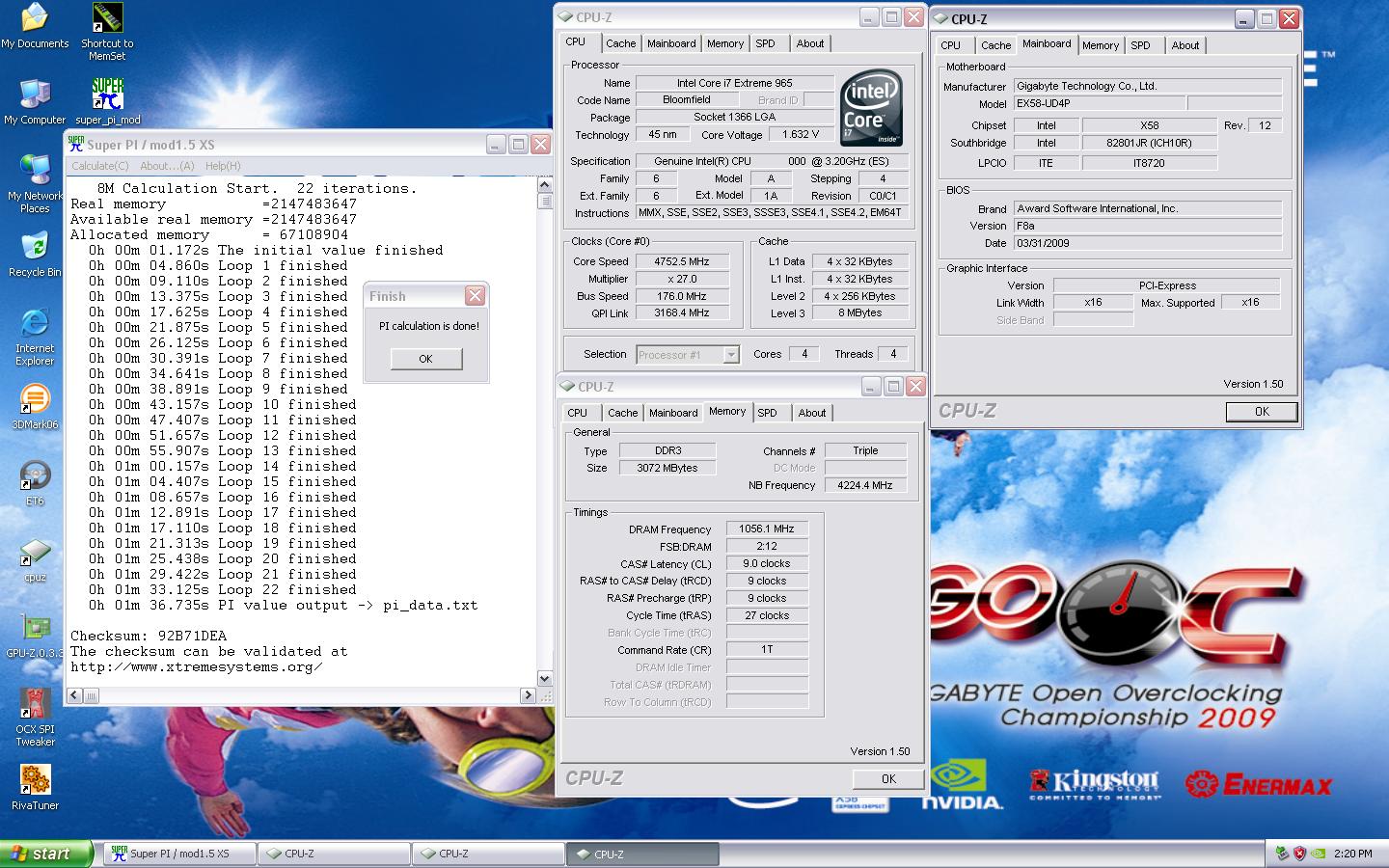The height and width of the screenshot is (868, 1389).
Task: Click CPU-Z Memory window title icon
Action: pyautogui.click(x=567, y=386)
